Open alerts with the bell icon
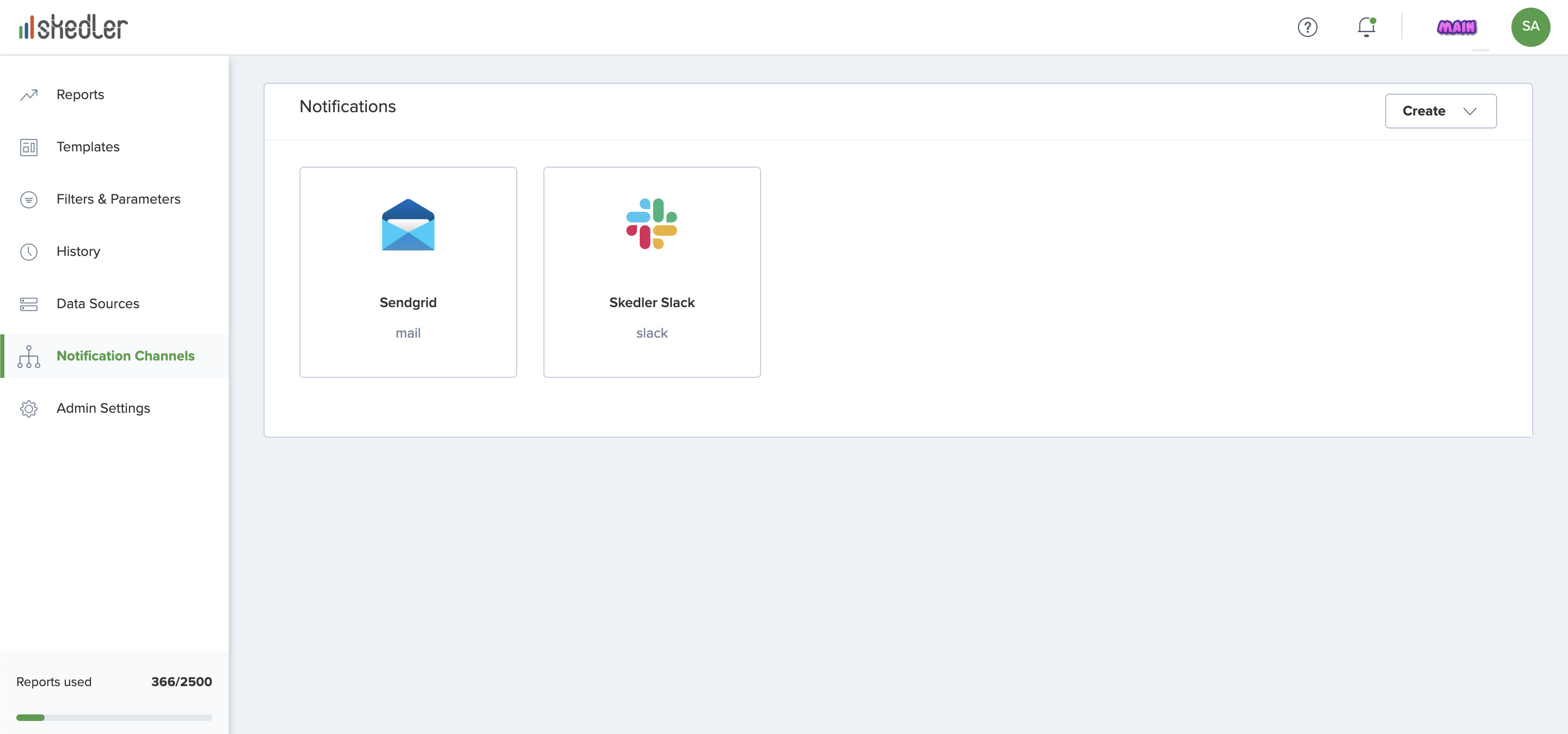The height and width of the screenshot is (734, 1568). [x=1366, y=27]
